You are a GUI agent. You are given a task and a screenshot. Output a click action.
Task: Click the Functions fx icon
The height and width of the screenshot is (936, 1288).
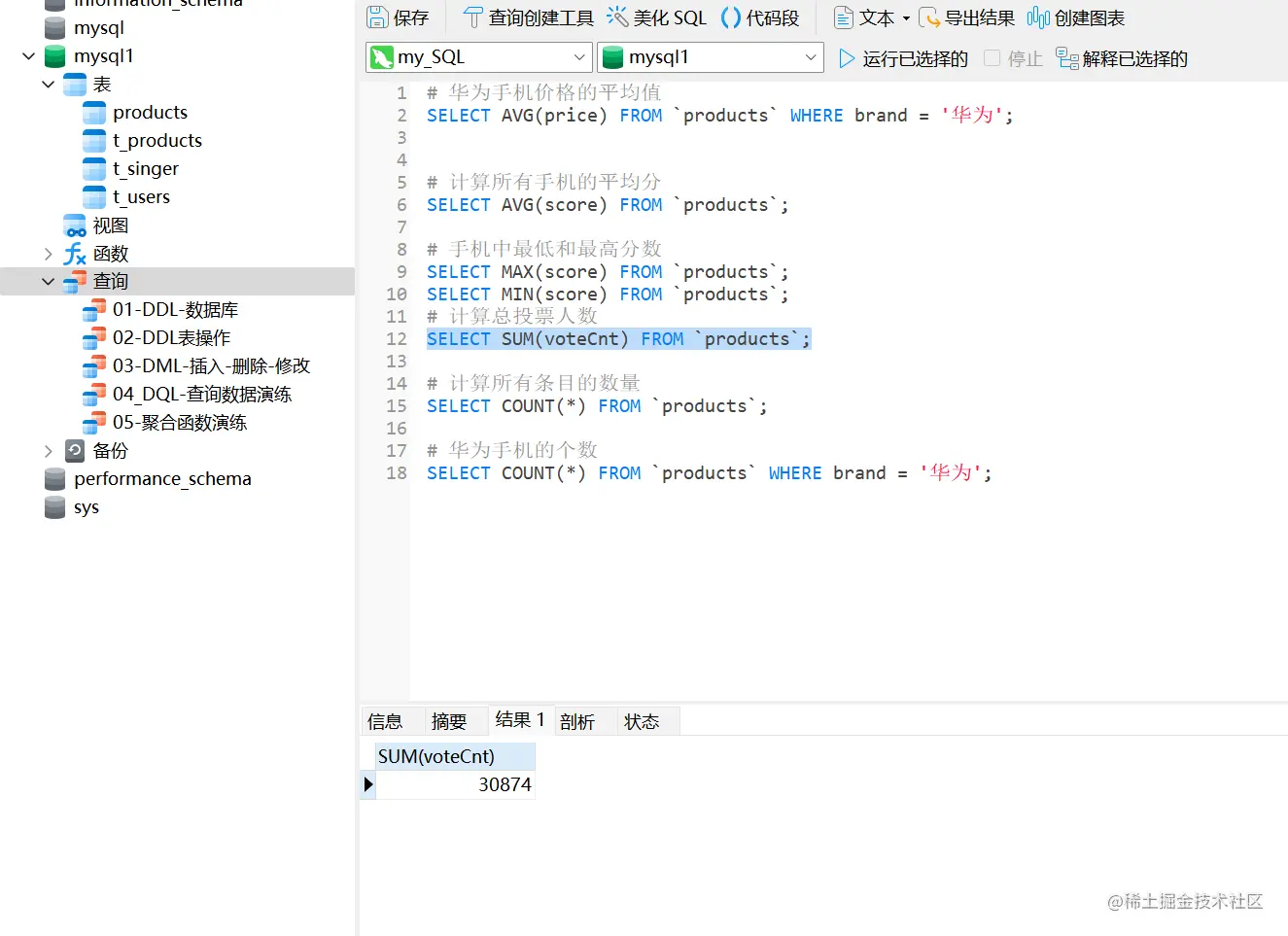click(x=75, y=254)
